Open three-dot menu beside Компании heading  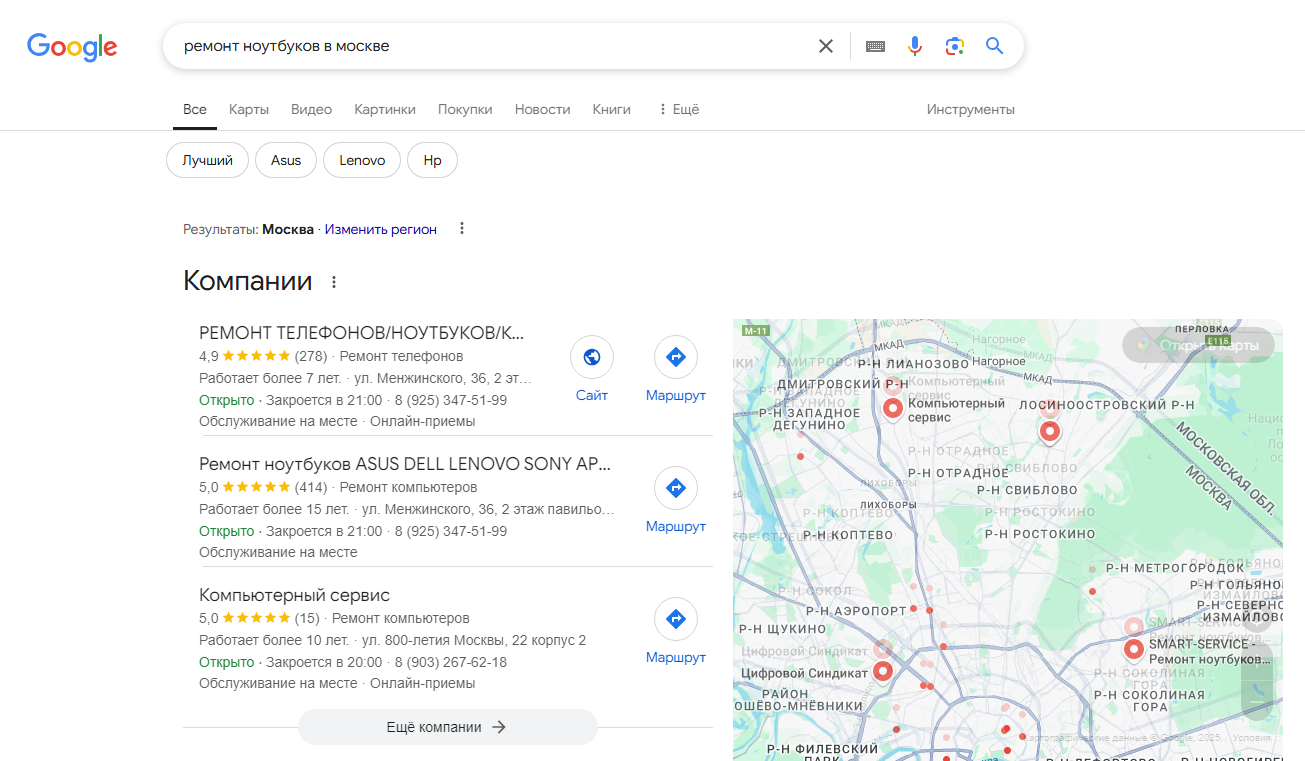click(334, 283)
